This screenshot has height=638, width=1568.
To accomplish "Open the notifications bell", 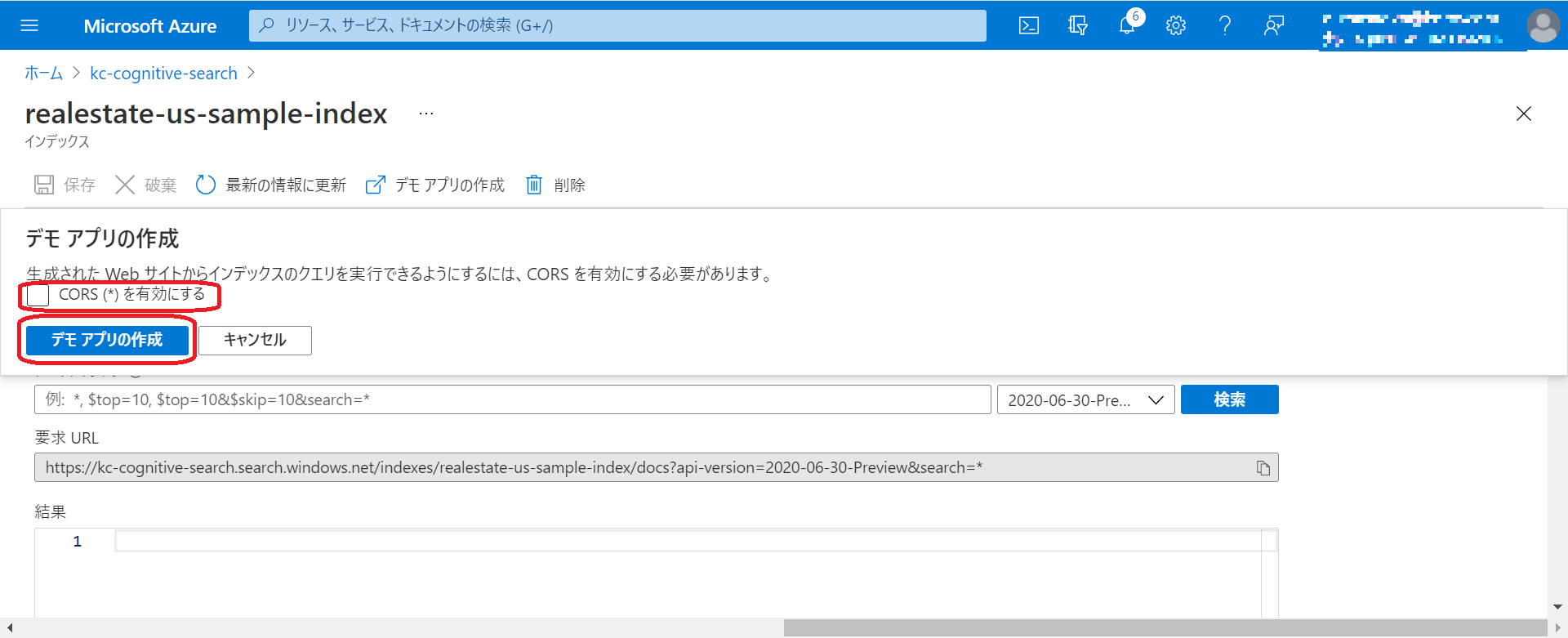I will tap(1127, 25).
